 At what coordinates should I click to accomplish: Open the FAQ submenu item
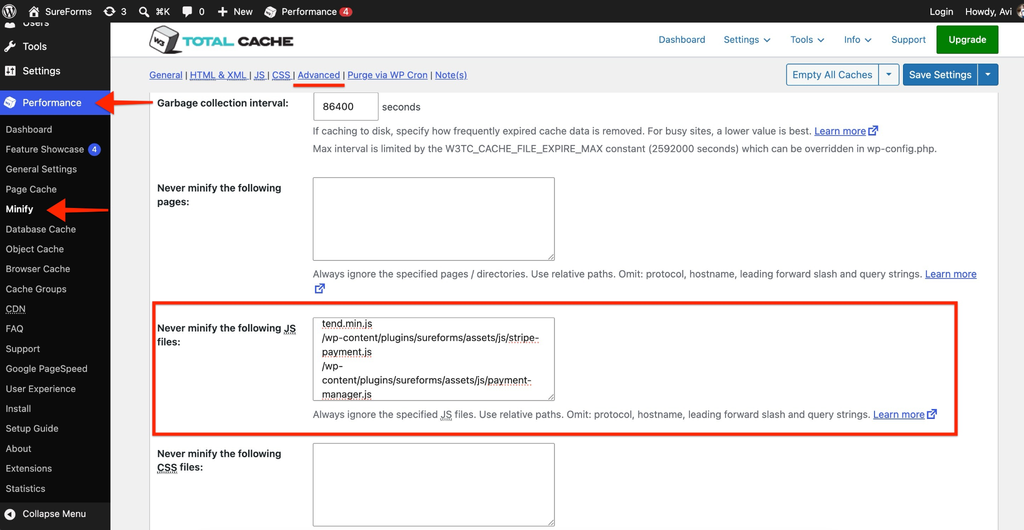click(x=14, y=329)
